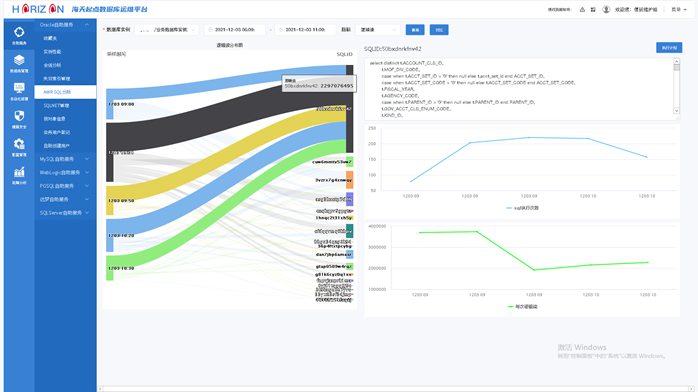Click the gtap0509w4rqz SQLID label
Screen dimensions: 698x392
(x=333, y=267)
